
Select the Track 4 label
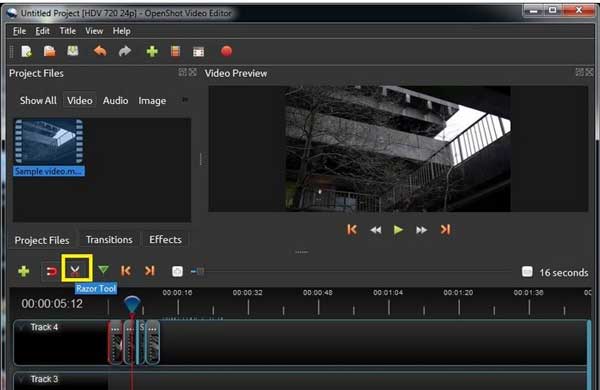(44, 327)
